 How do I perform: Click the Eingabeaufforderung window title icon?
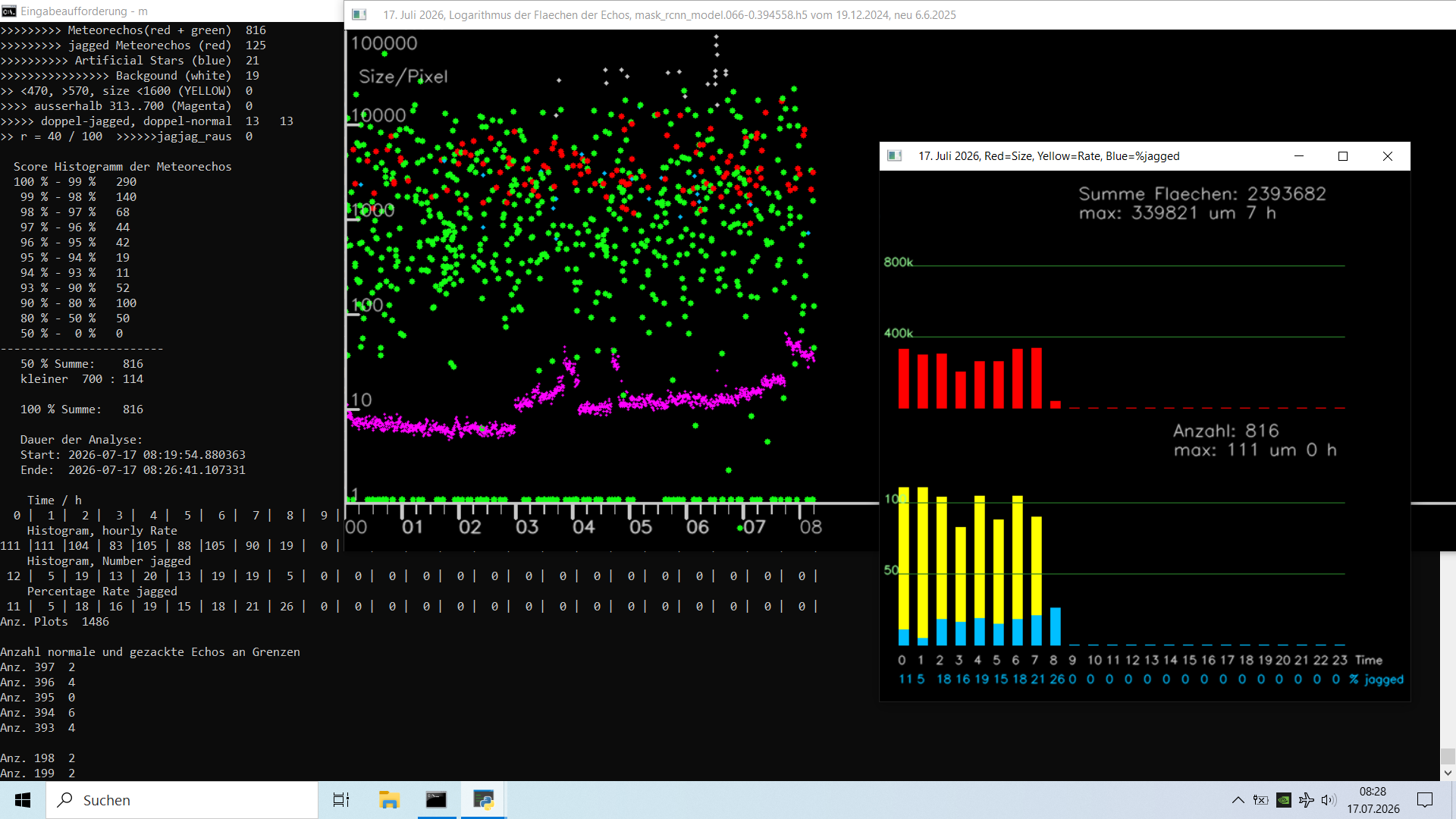[9, 11]
